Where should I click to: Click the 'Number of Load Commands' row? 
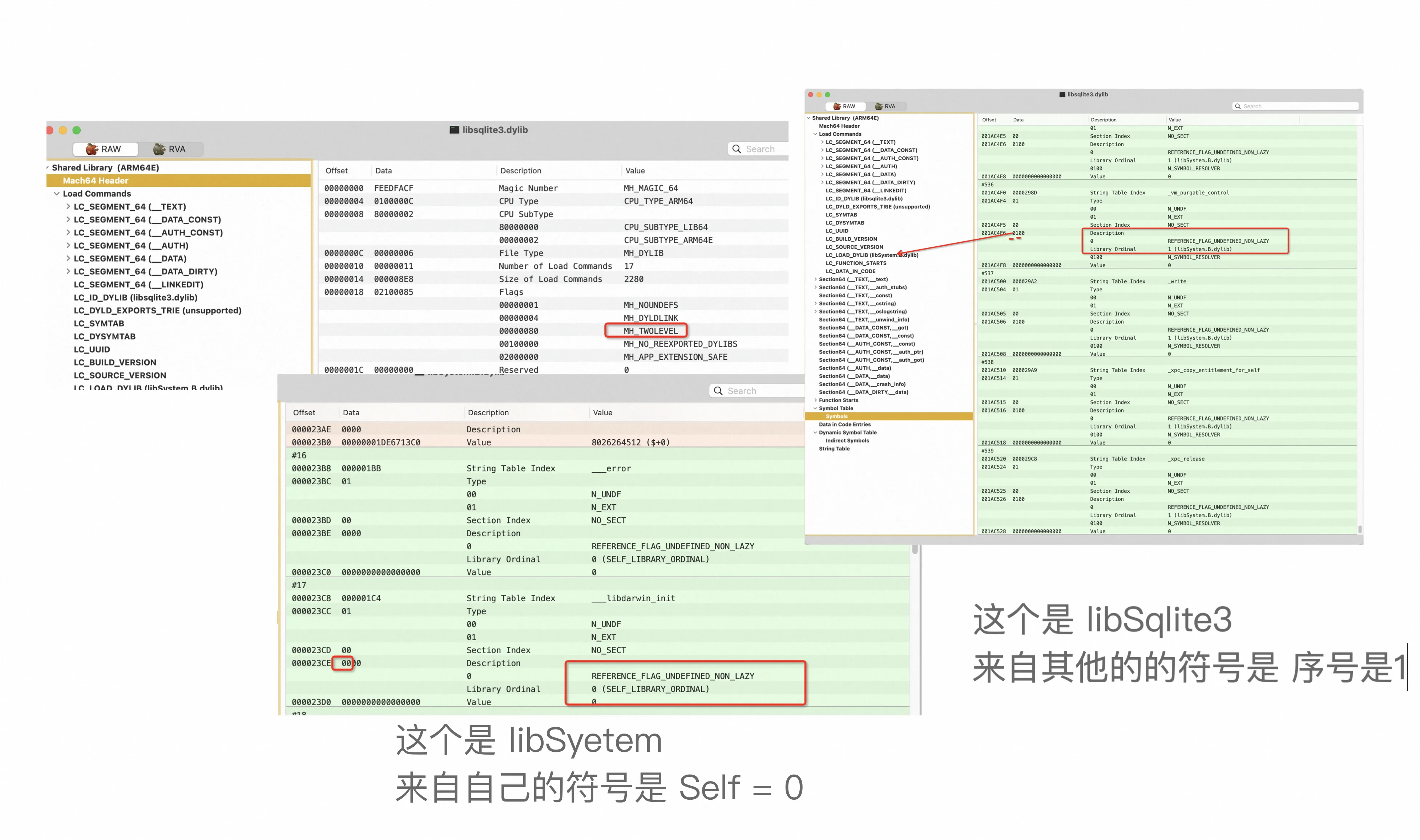[x=553, y=266]
